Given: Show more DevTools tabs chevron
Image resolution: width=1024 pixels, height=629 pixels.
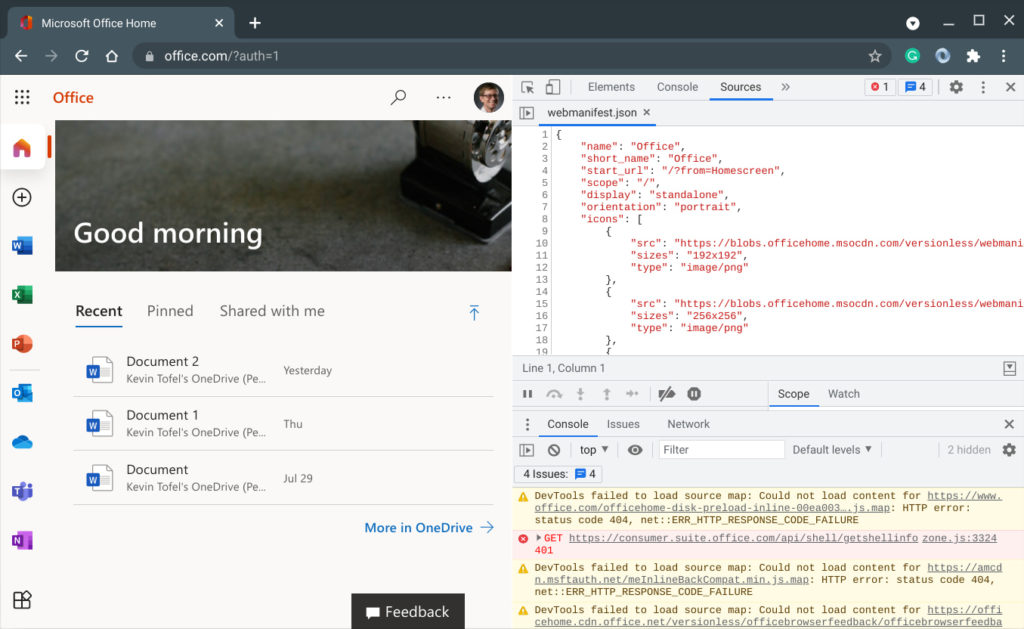Looking at the screenshot, I should (786, 87).
